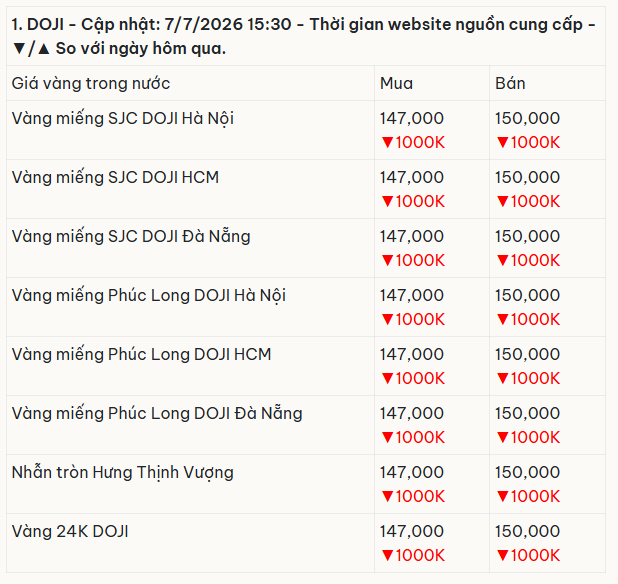Select 'Vàng miếng Phúc Long DOJI HCM' label
Viewport: 618px width, 584px height.
[141, 354]
